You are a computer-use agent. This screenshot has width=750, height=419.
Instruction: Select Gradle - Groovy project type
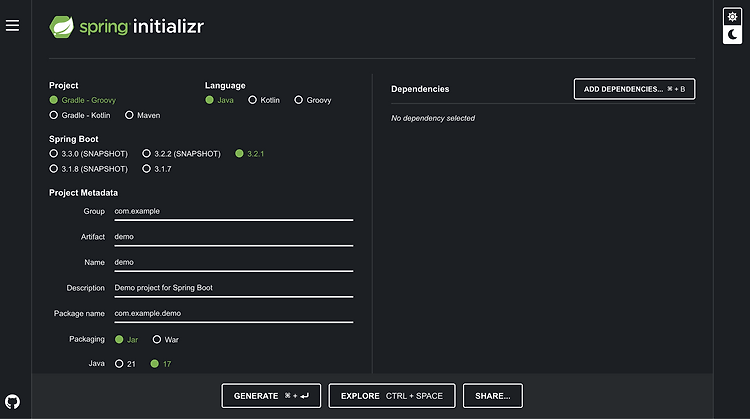tap(83, 100)
